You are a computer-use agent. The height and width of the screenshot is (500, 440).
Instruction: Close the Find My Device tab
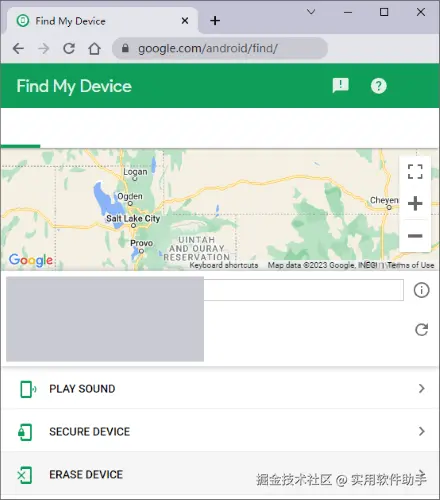(185, 21)
